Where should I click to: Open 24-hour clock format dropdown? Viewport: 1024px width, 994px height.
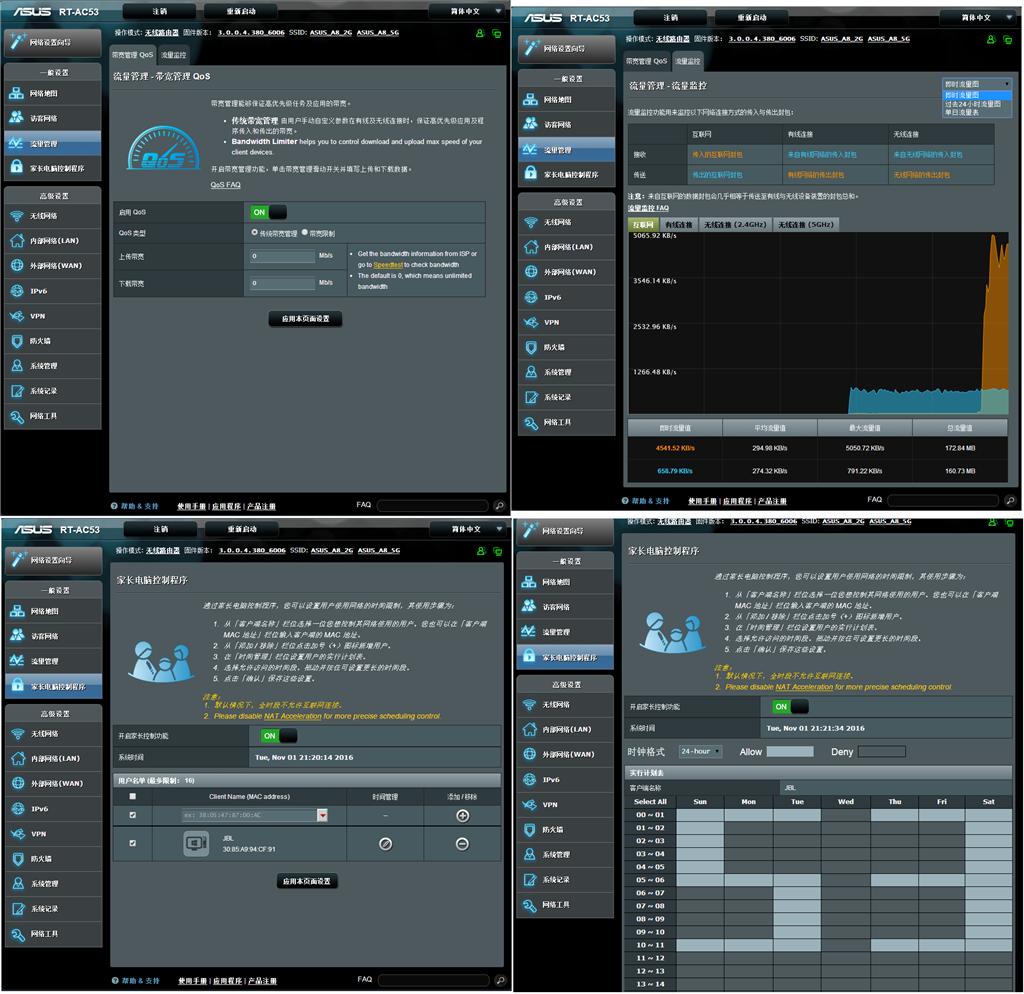coord(700,752)
